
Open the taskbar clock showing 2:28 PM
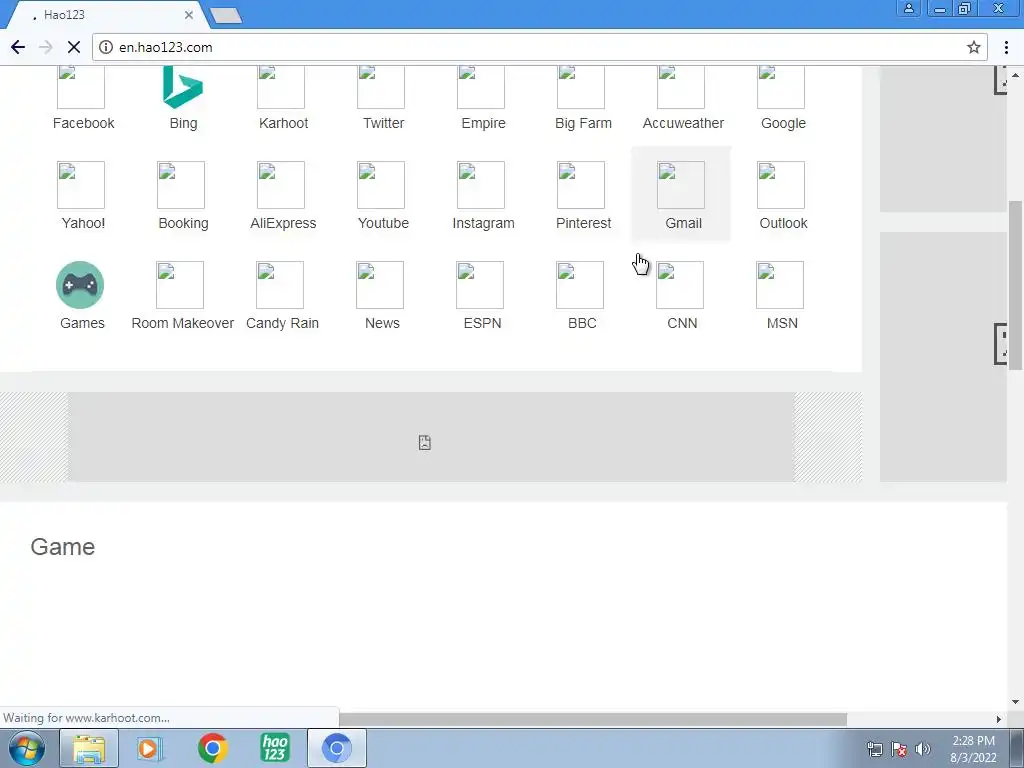point(973,749)
